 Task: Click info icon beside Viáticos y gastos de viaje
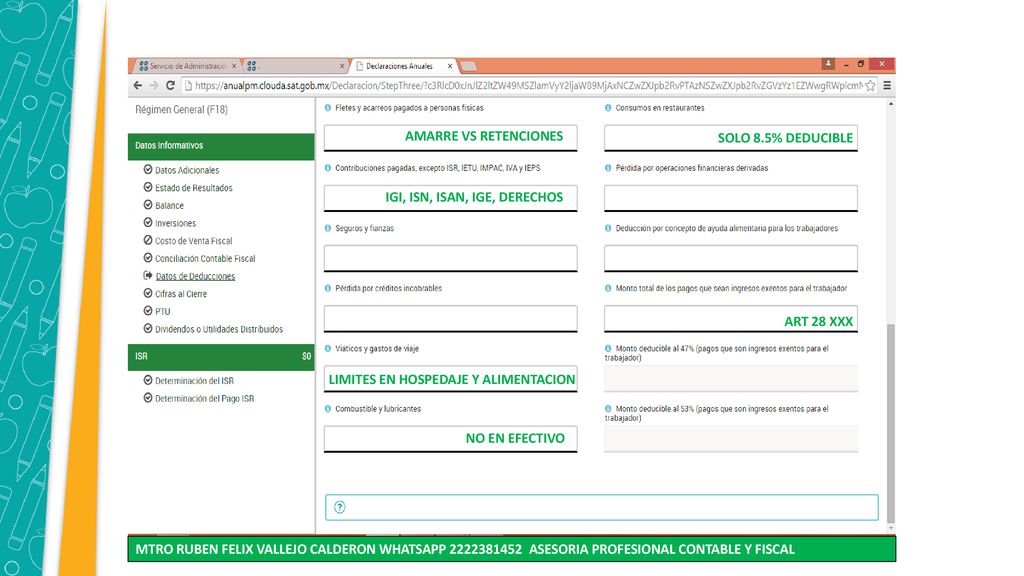coord(328,349)
